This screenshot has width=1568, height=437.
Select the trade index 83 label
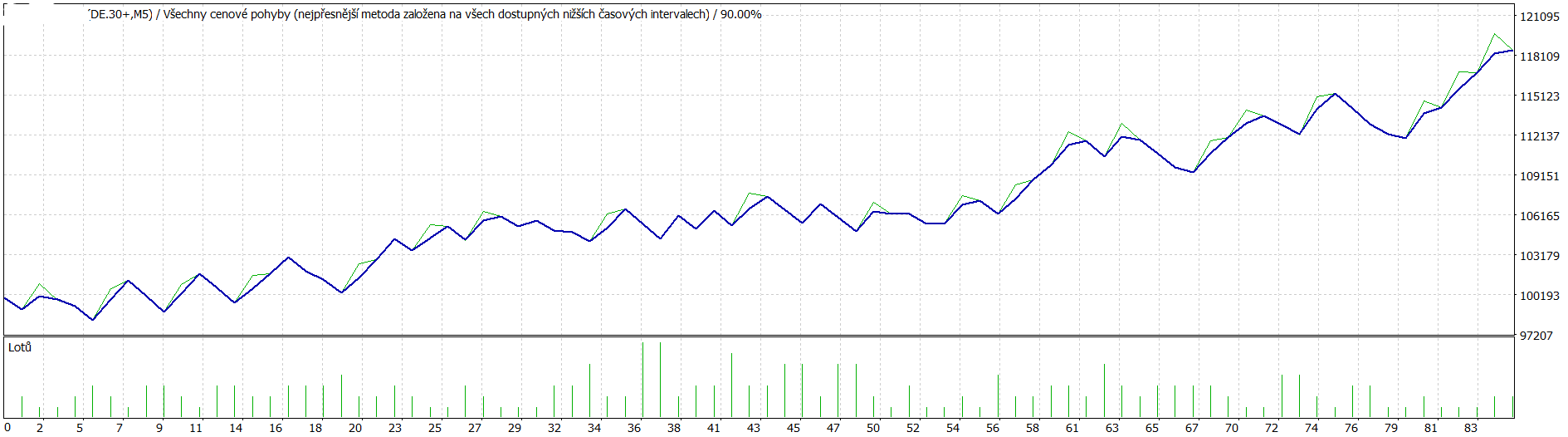[1471, 428]
